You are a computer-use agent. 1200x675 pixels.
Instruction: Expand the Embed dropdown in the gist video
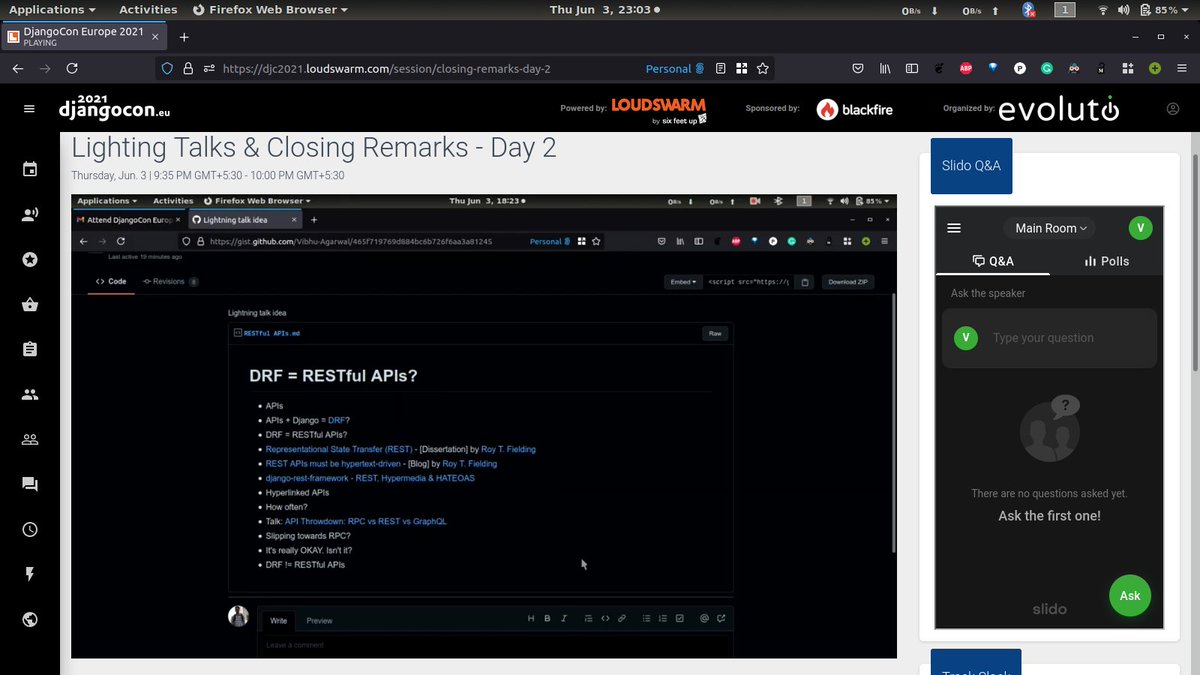(x=684, y=282)
